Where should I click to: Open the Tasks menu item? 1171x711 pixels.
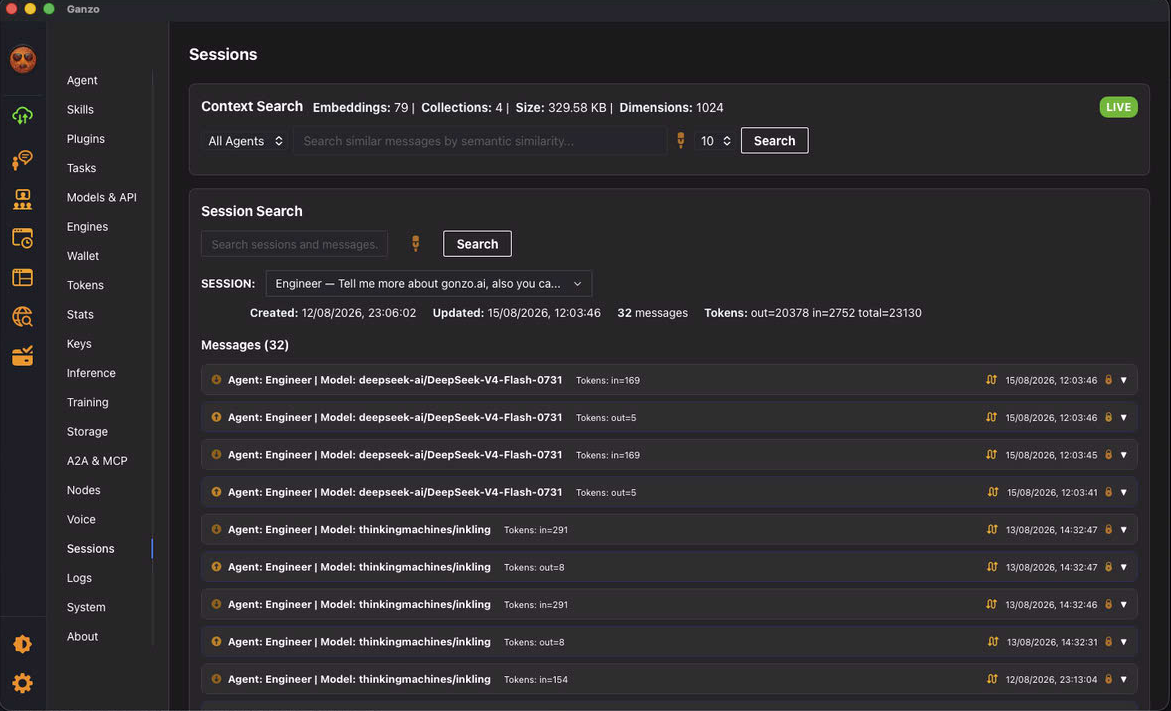click(x=81, y=168)
